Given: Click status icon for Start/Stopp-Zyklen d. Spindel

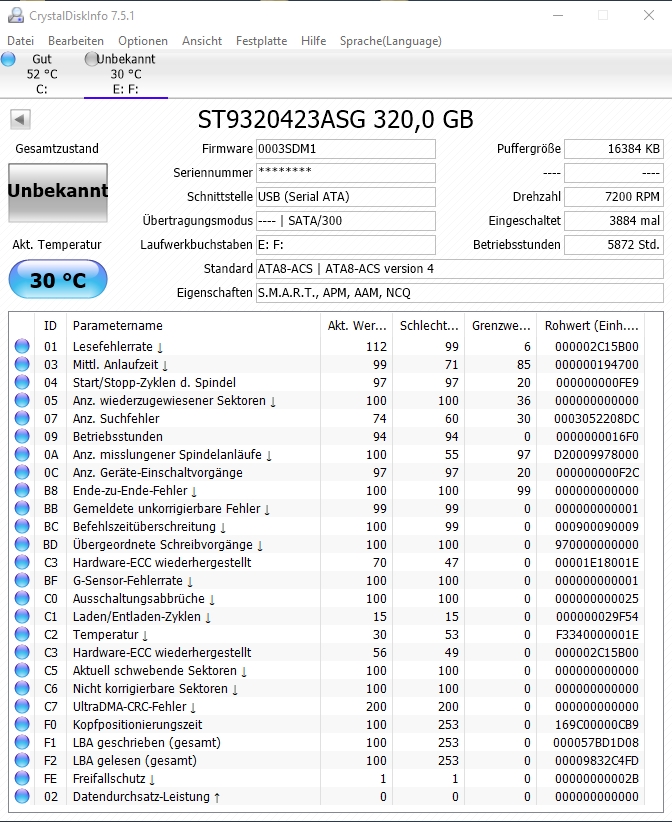Looking at the screenshot, I should (x=22, y=382).
